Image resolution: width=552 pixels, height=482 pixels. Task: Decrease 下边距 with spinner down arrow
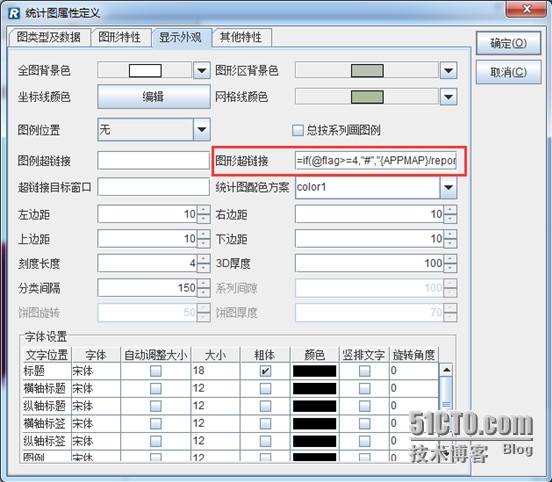pyautogui.click(x=451, y=243)
